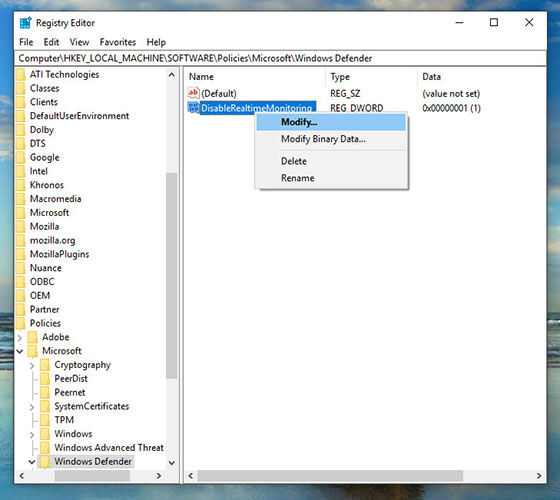Screen dimensions: 560x500
Task: Expand the Adobe key under Policies
Action: pos(20,338)
